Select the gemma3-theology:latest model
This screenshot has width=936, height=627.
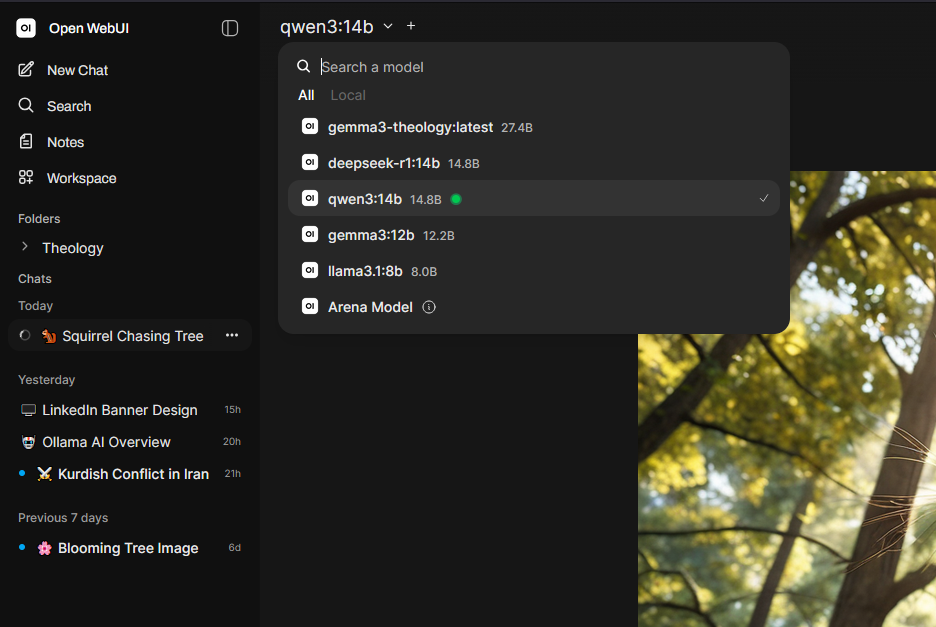pyautogui.click(x=534, y=127)
